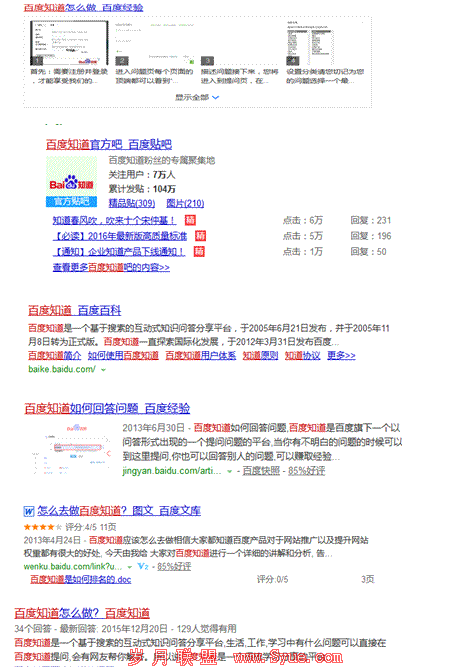The width and height of the screenshot is (469, 667).
Task: Open the 知道原则 sublink
Action: pos(260,356)
